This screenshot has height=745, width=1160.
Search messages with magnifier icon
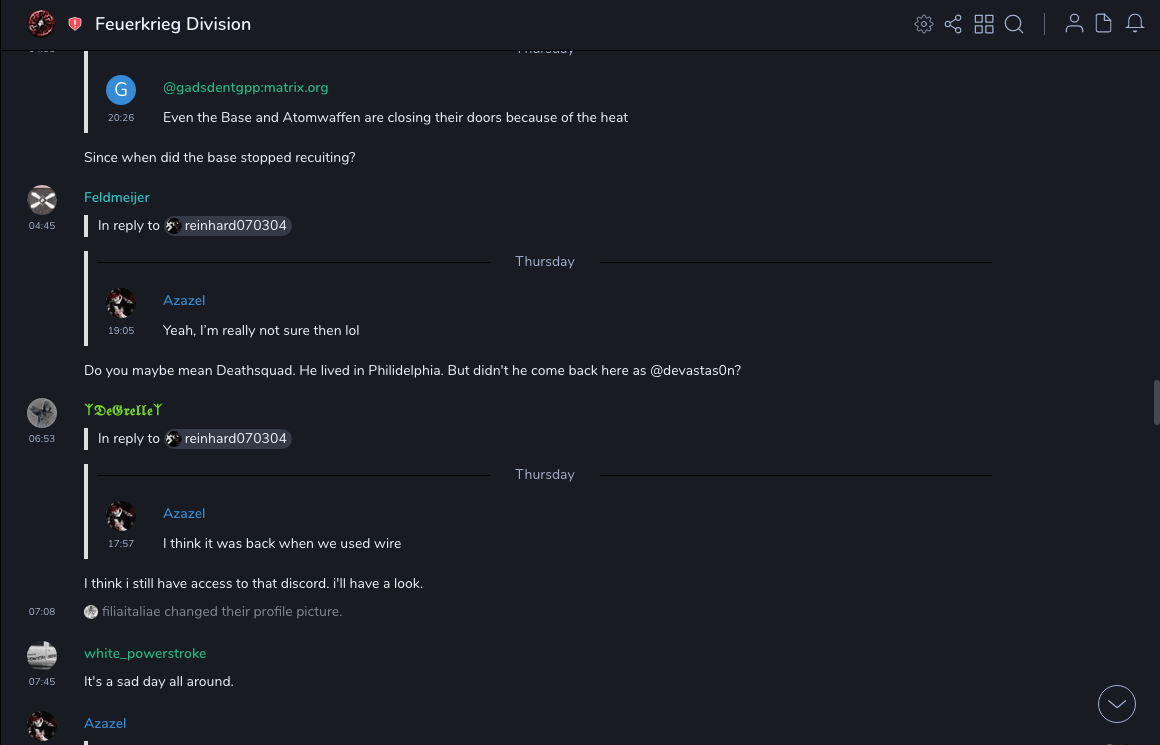click(1014, 24)
